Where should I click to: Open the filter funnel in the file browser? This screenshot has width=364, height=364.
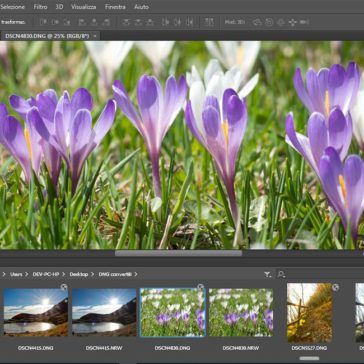pyautogui.click(x=267, y=274)
